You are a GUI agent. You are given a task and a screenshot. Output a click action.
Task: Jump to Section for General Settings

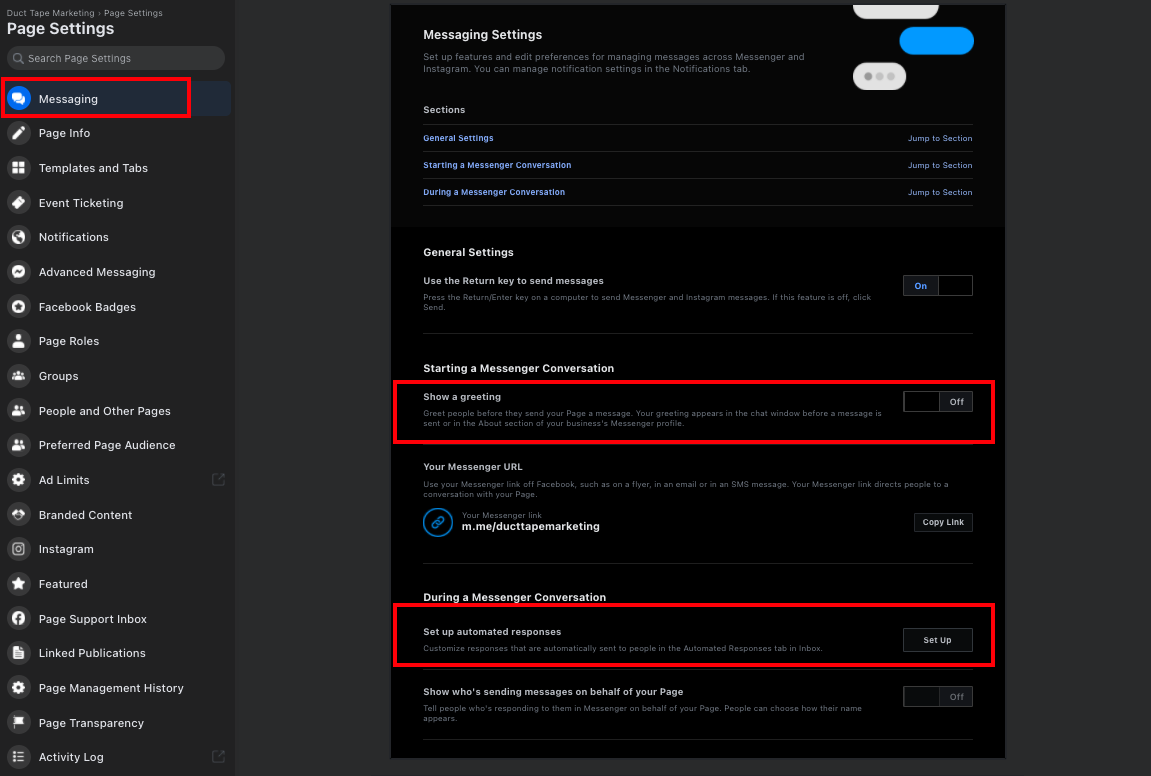click(x=940, y=138)
